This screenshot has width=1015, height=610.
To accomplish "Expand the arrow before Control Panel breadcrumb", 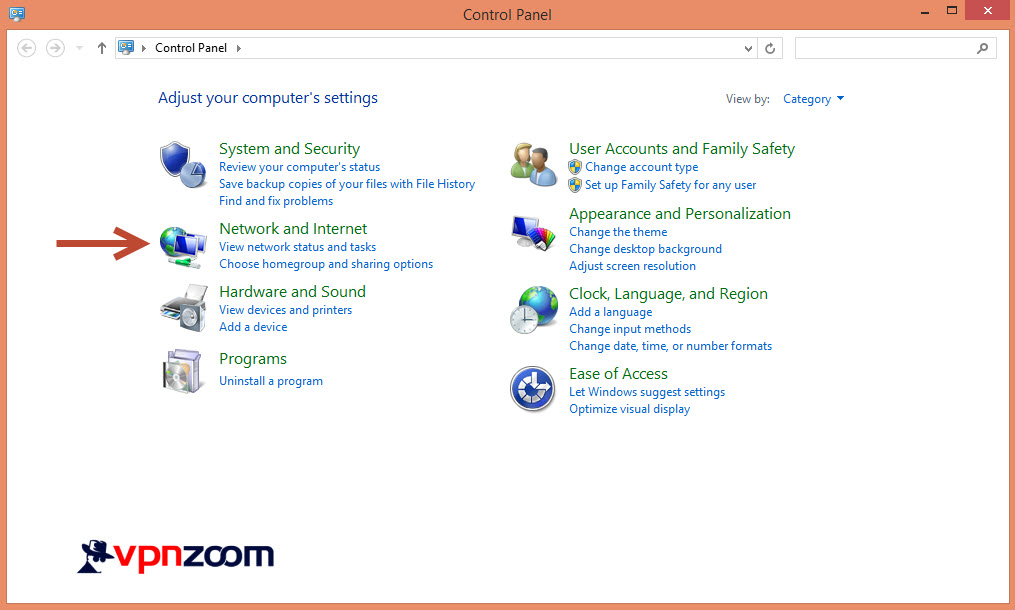I will pos(144,48).
